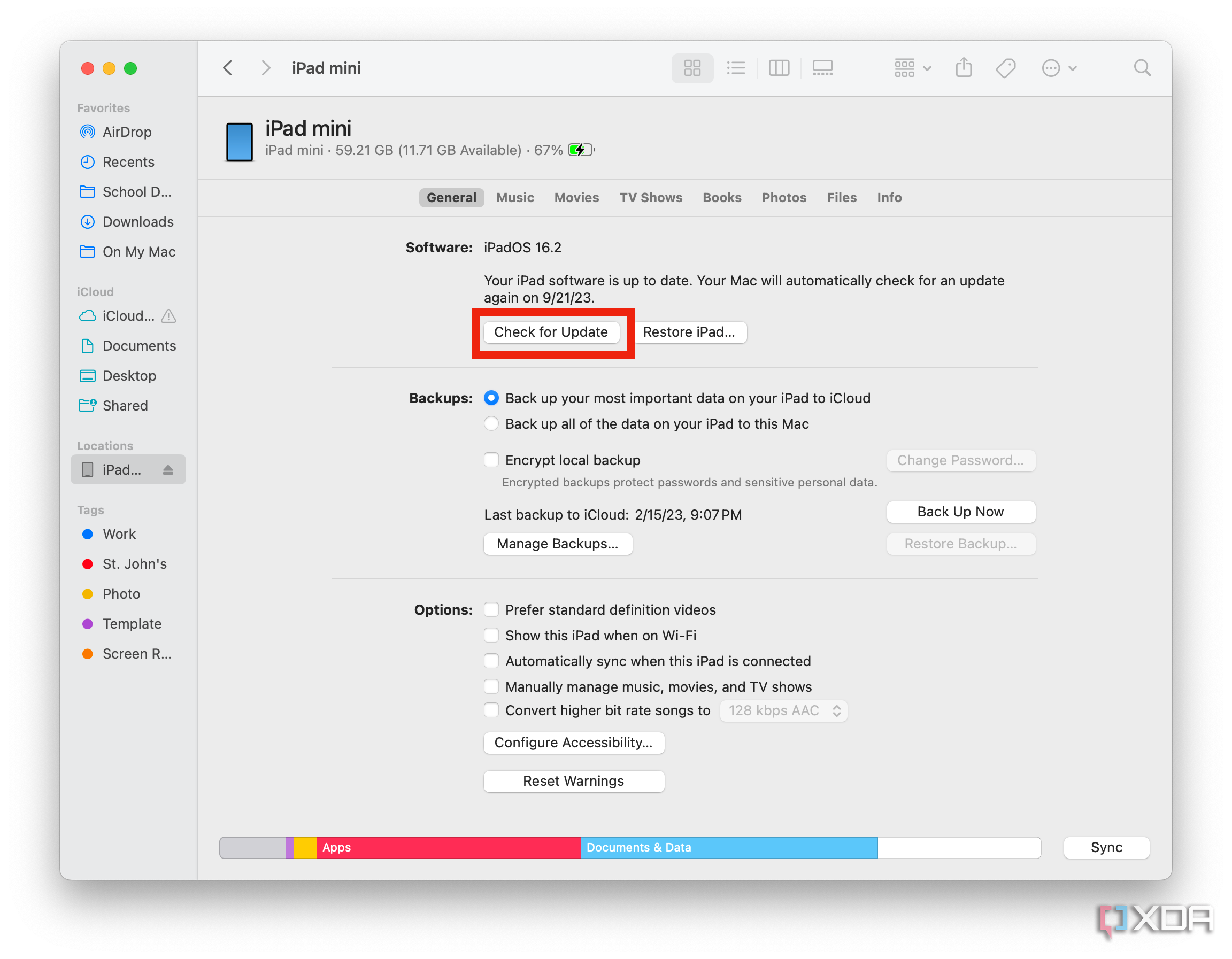Switch to the Photos tab
This screenshot has width=1232, height=959.
point(784,197)
